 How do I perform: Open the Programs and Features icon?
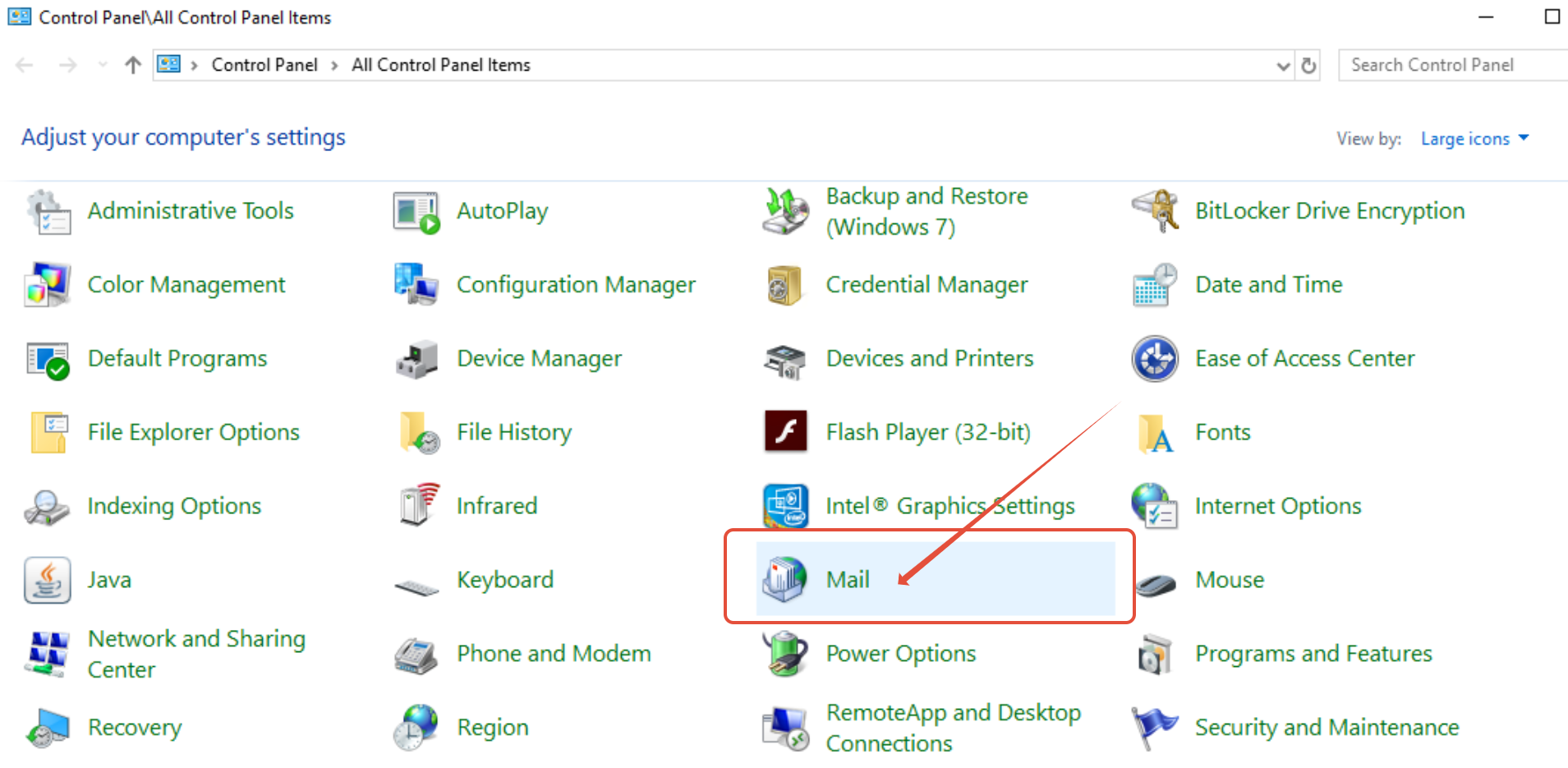coord(1155,655)
